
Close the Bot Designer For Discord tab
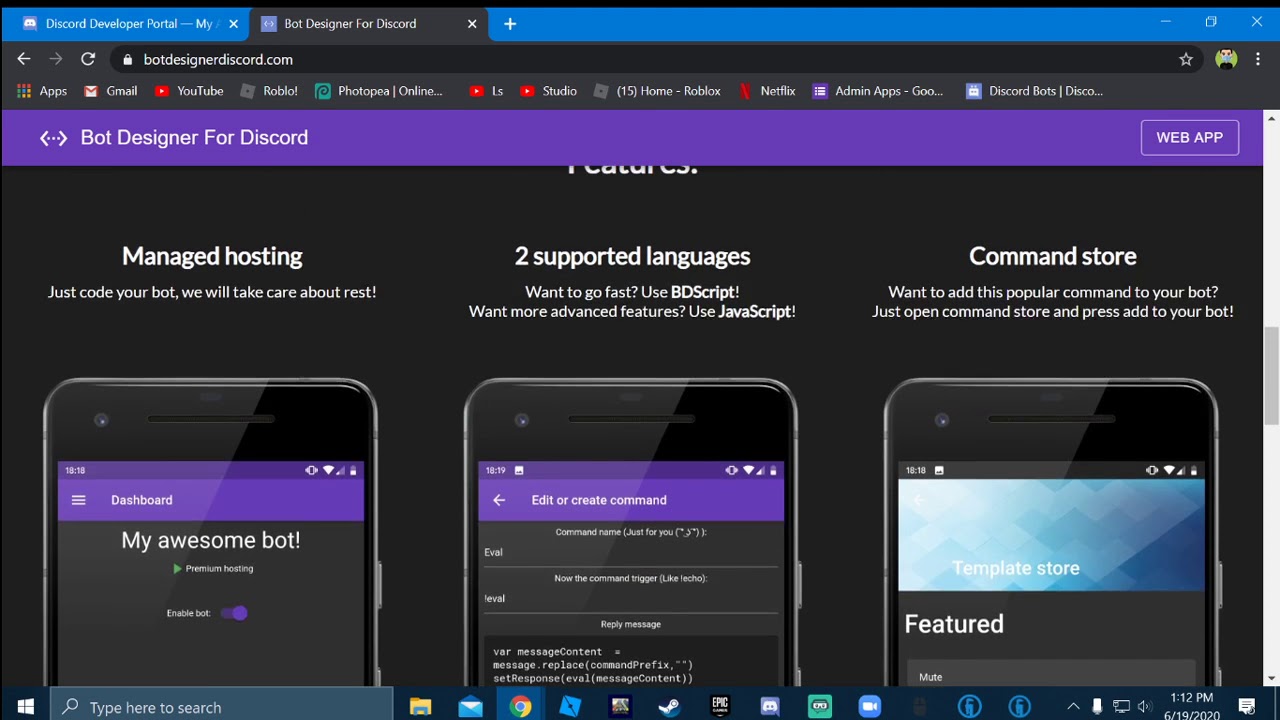(x=472, y=24)
